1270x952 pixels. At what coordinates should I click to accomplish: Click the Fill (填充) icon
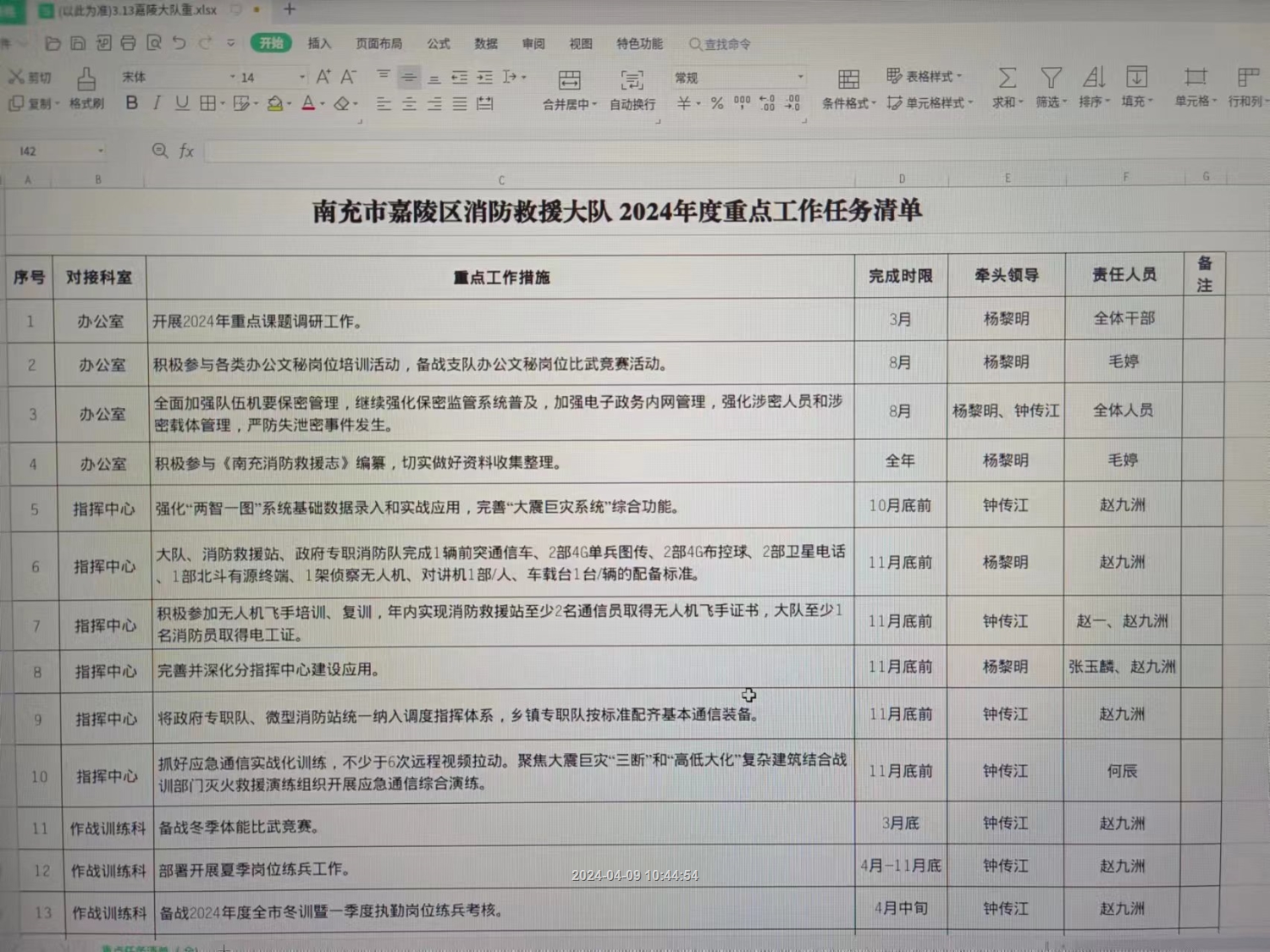pos(1136,78)
